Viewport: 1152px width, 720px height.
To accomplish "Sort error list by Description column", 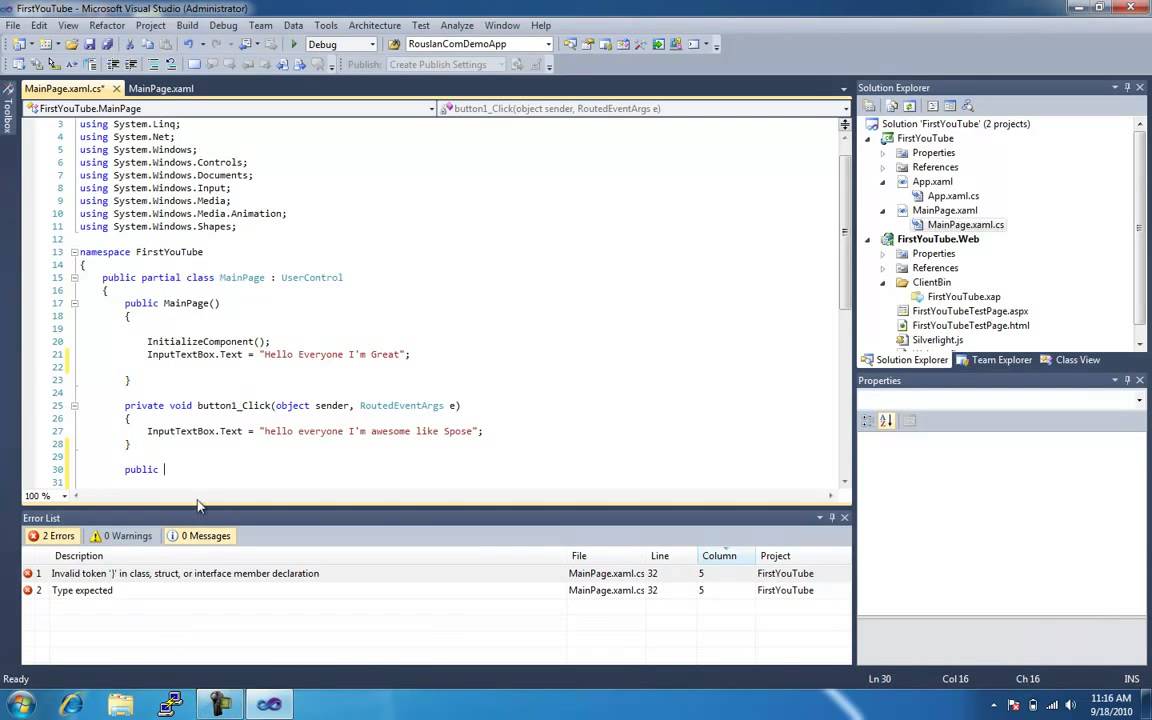I will [x=309, y=555].
